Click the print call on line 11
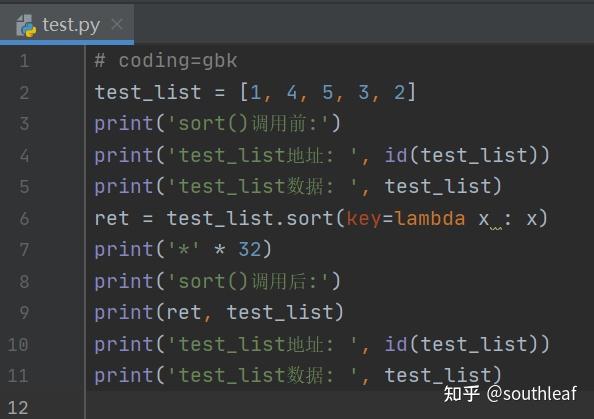 coord(123,376)
